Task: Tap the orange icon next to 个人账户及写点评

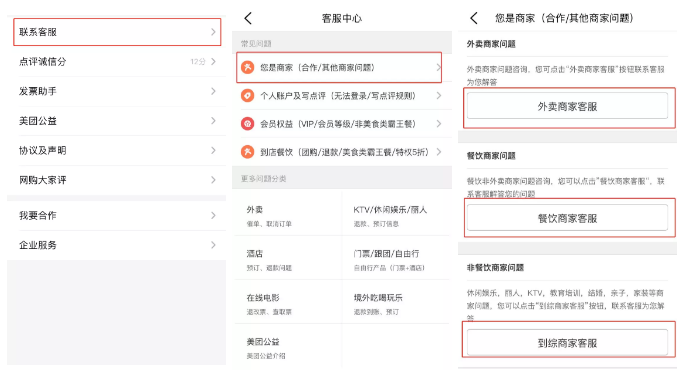Action: coord(248,96)
